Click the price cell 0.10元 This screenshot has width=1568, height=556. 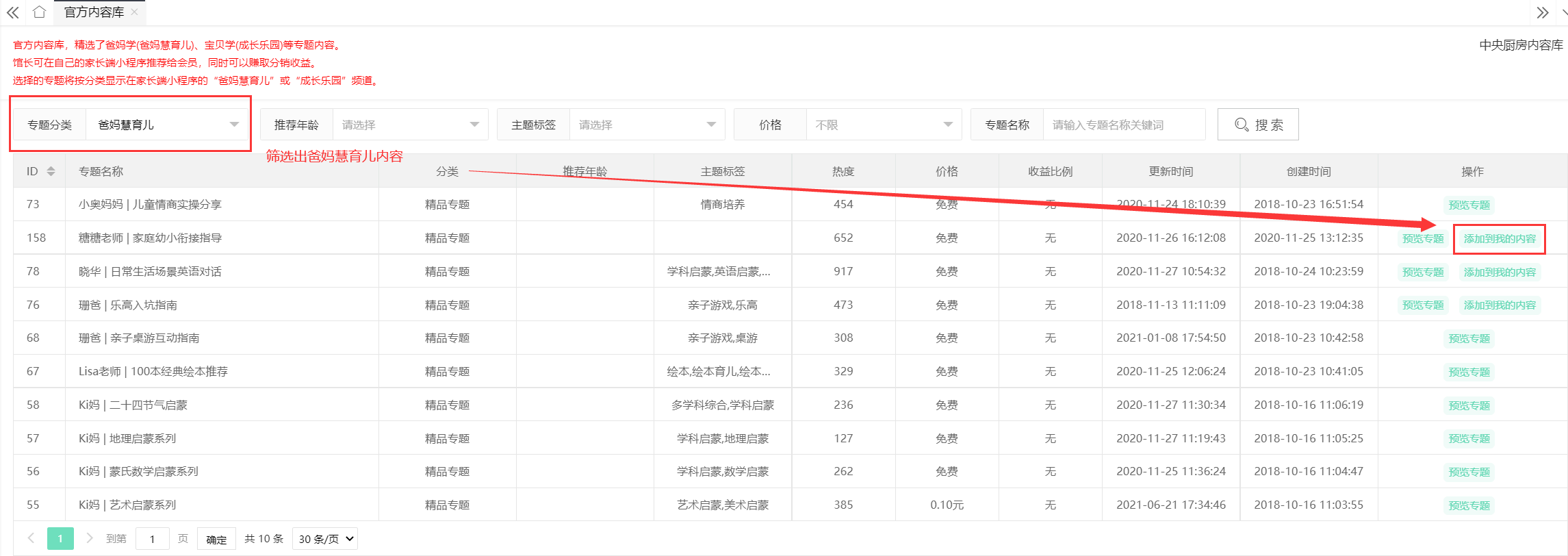click(947, 505)
